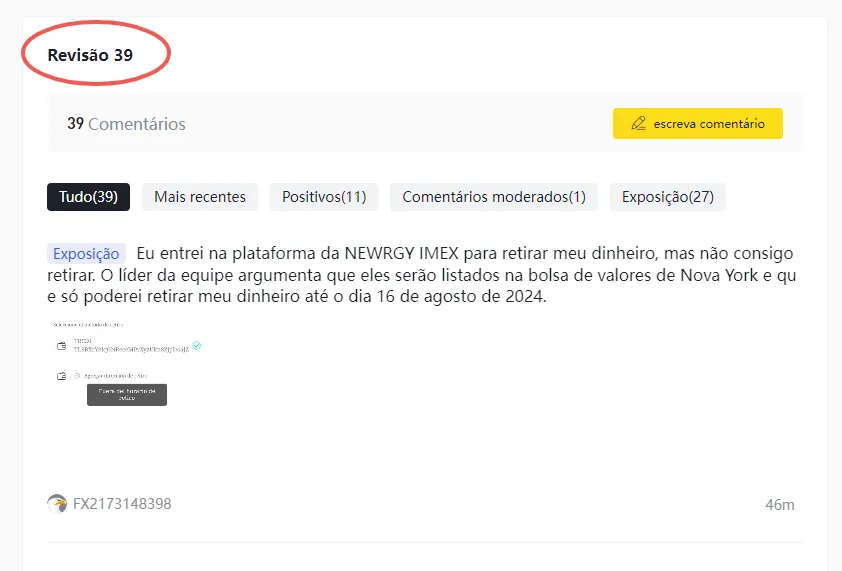842x571 pixels.
Task: Click the 'escreva comentário' button
Action: coord(698,124)
